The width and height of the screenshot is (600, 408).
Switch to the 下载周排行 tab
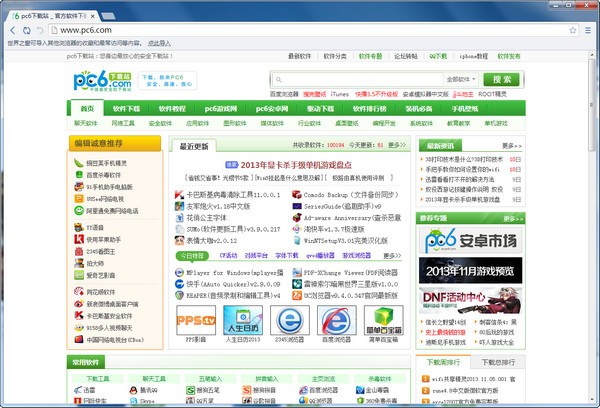(x=443, y=362)
